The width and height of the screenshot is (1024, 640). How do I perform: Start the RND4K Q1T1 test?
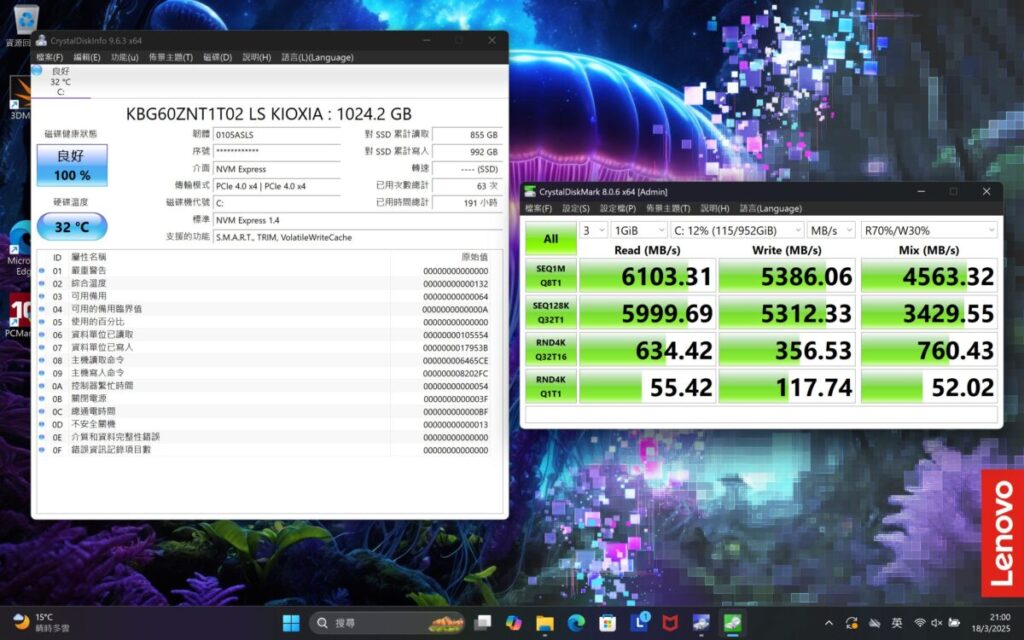[x=551, y=387]
